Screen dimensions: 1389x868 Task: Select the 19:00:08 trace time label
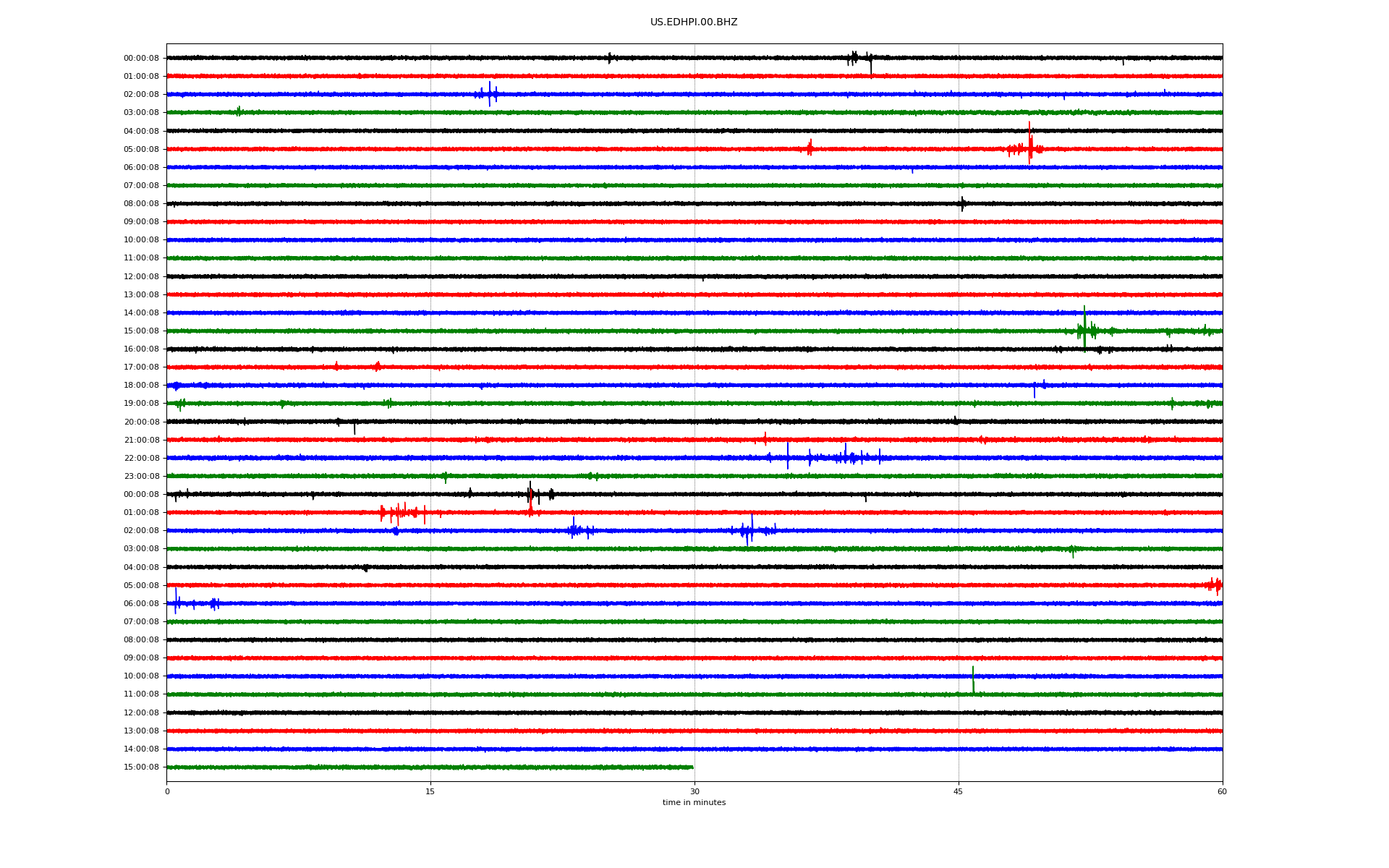(x=141, y=404)
